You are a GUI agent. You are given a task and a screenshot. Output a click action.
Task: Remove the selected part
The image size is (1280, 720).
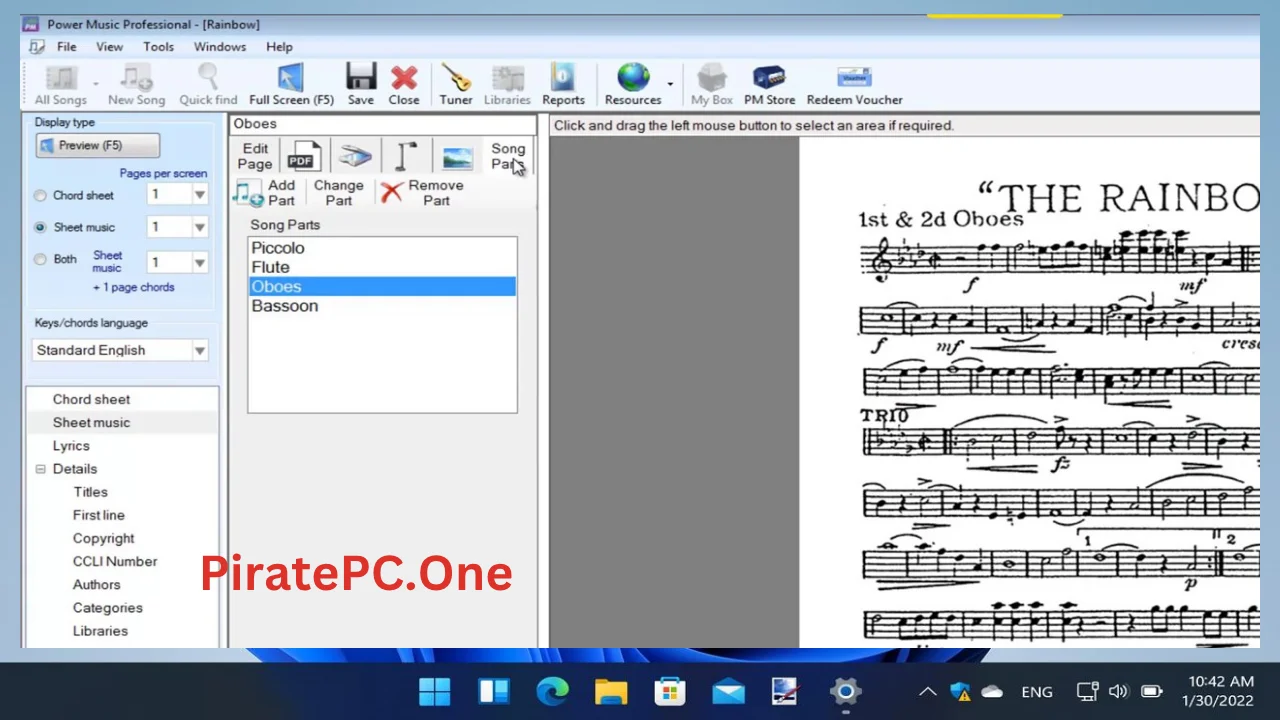[421, 192]
